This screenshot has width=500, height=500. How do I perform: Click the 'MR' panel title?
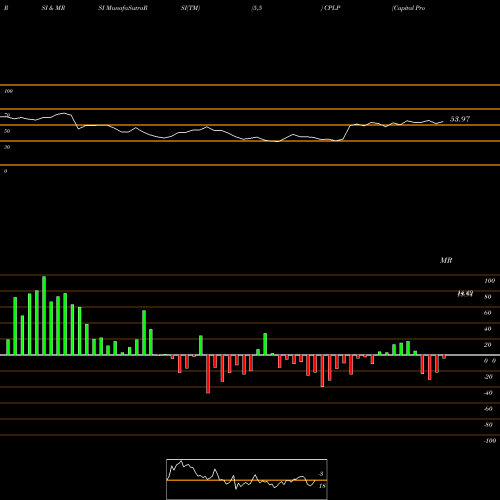446,260
